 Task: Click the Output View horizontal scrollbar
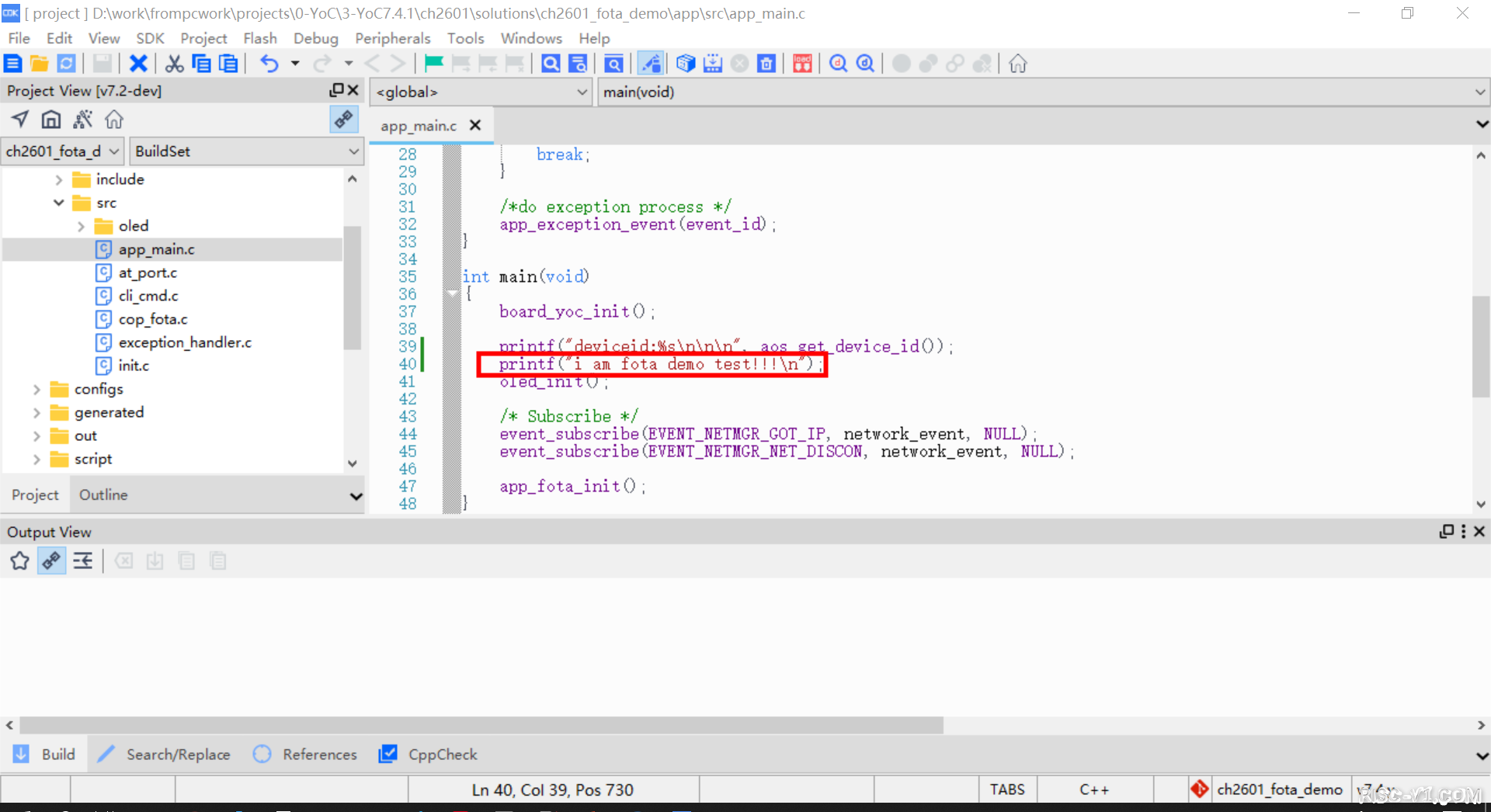(481, 725)
